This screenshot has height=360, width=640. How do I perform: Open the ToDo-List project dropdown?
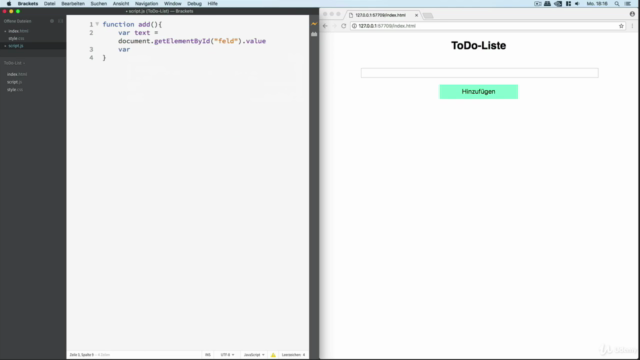14,63
